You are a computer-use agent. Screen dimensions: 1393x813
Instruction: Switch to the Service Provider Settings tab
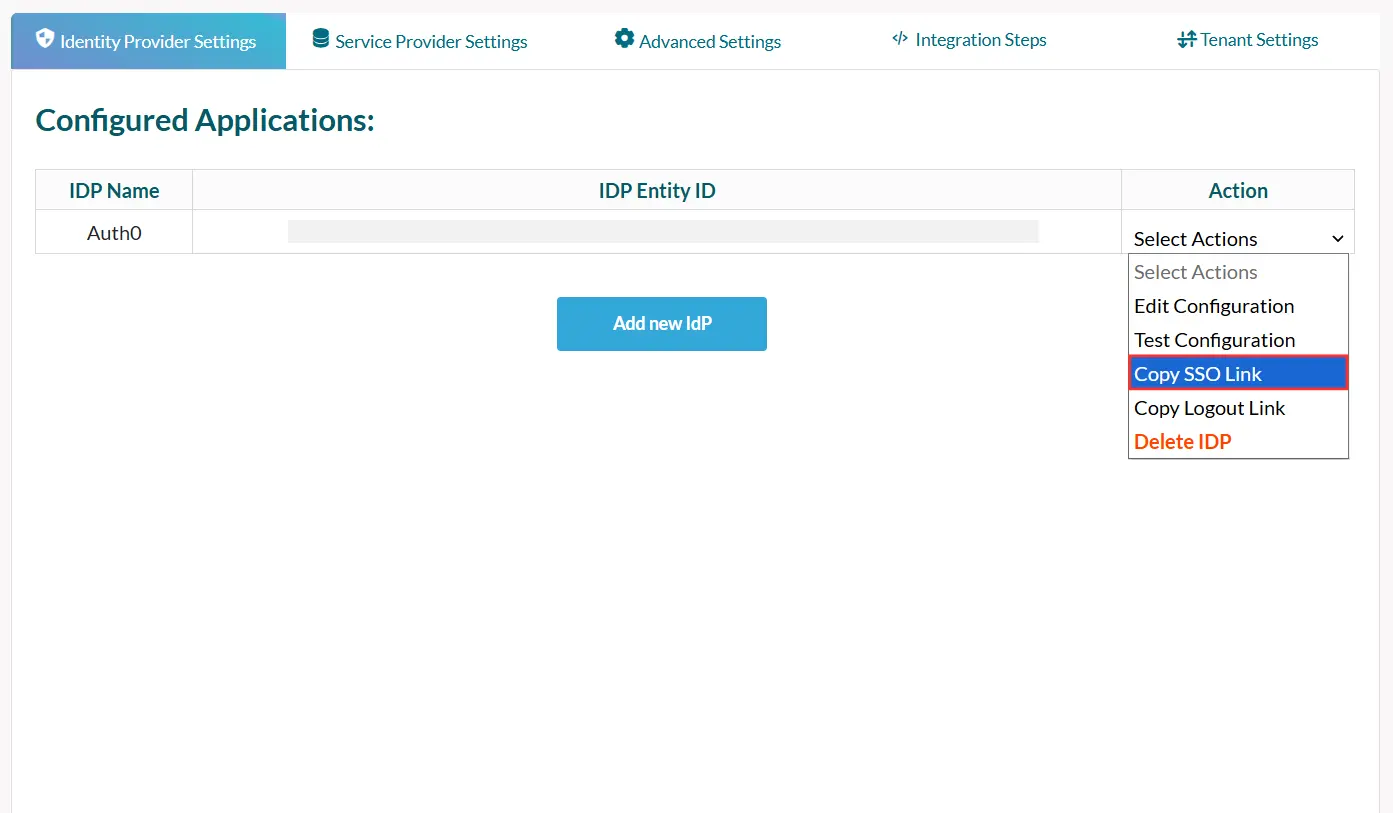[x=430, y=41]
